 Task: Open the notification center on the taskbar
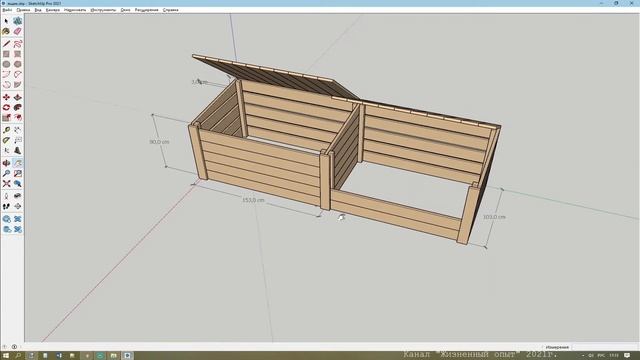tap(627, 356)
